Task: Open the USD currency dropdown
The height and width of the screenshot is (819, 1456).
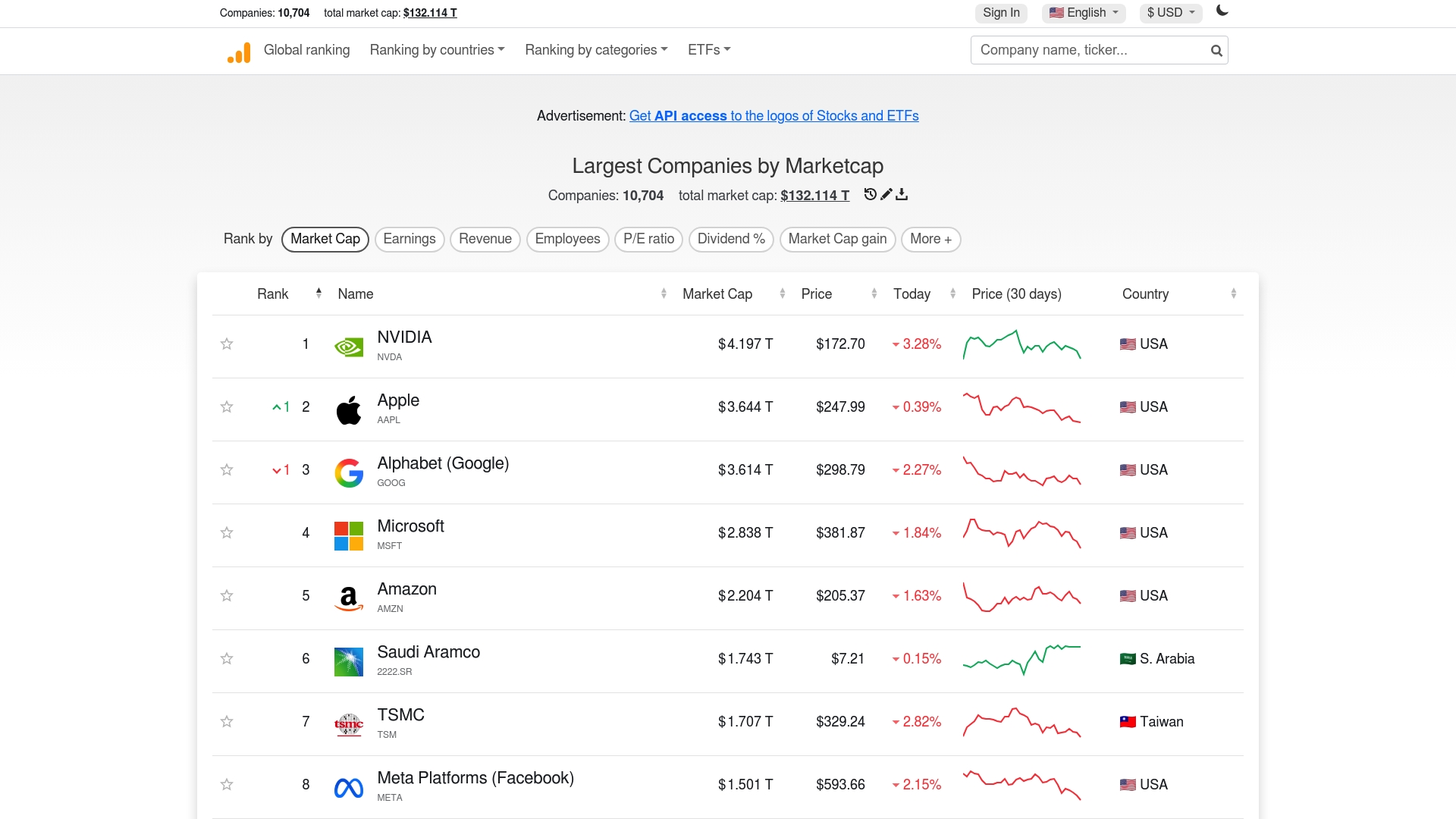Action: click(1170, 13)
